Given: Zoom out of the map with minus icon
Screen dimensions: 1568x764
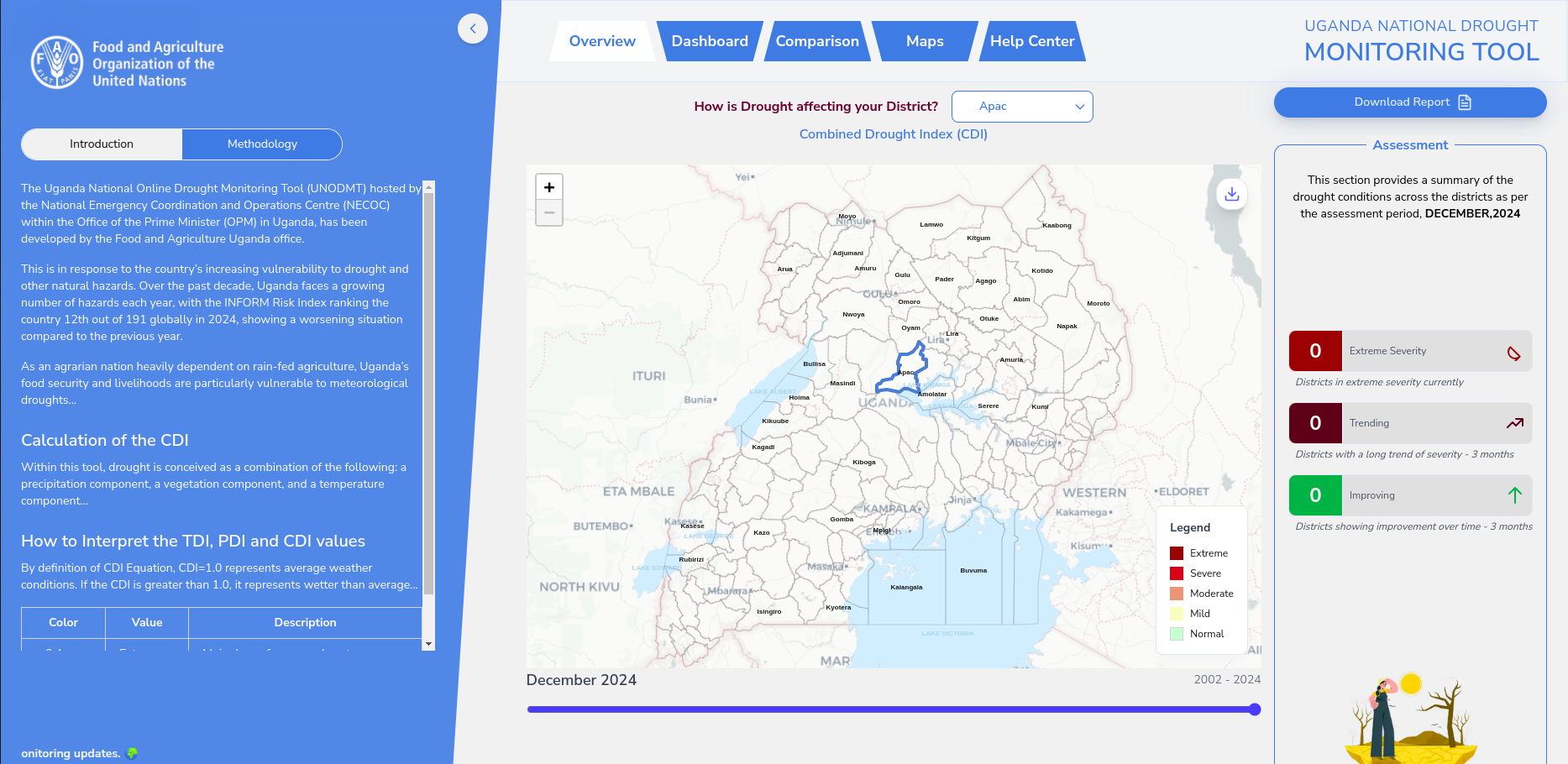Looking at the screenshot, I should pyautogui.click(x=549, y=212).
